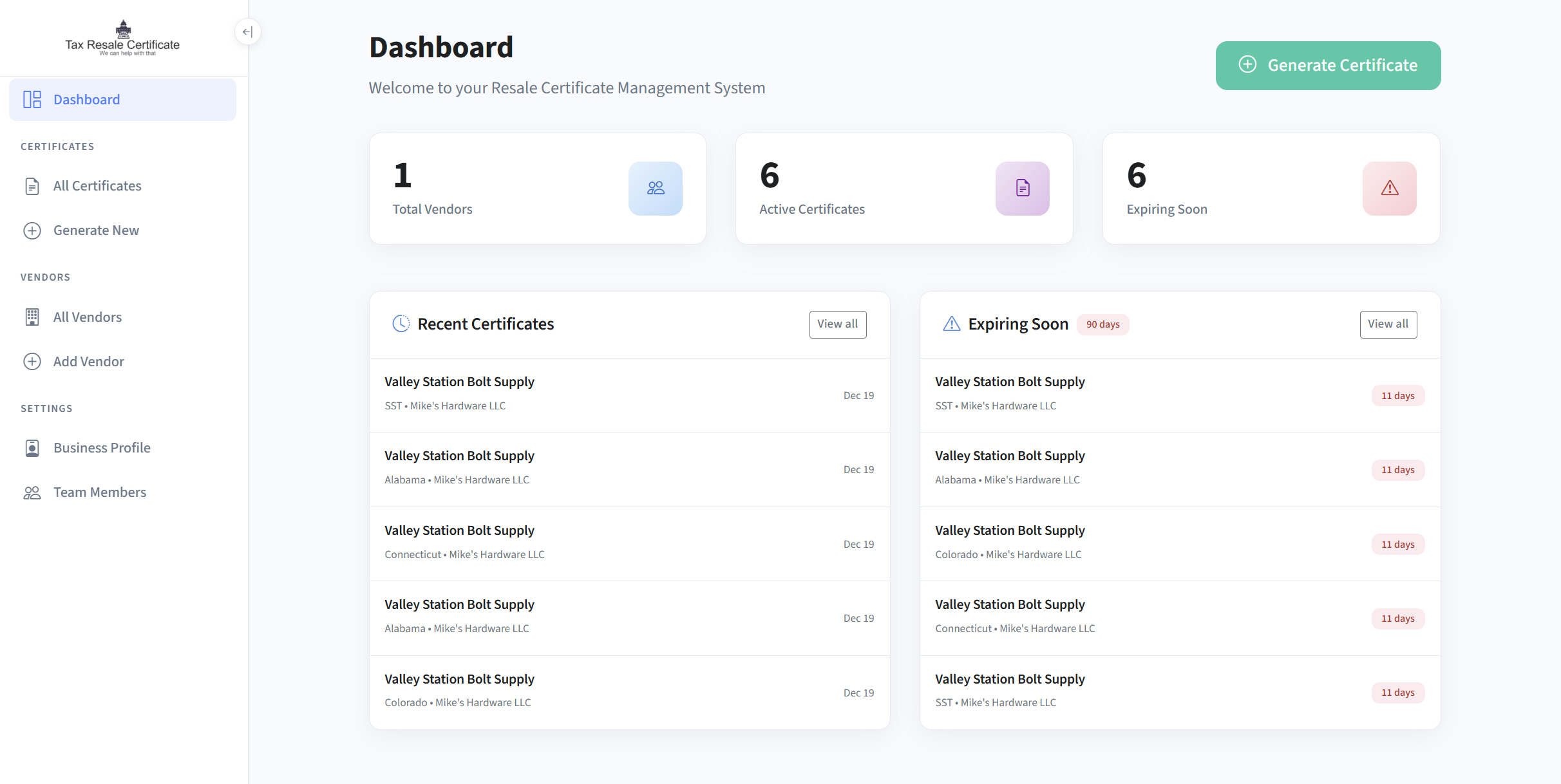Viewport: 1561px width, 784px height.
Task: Click the Total Vendors people icon
Action: 655,188
